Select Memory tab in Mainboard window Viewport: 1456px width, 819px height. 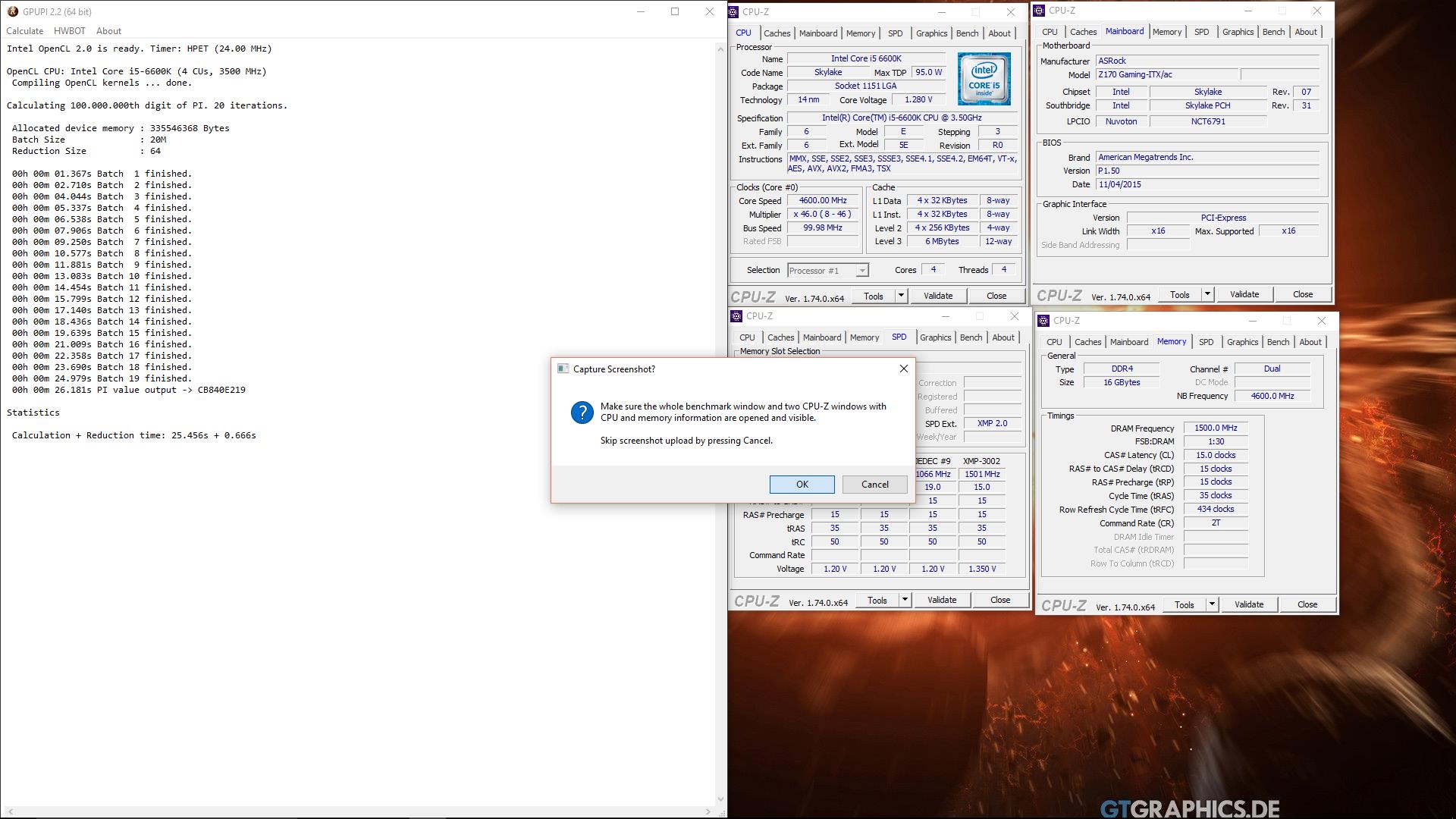point(1166,32)
